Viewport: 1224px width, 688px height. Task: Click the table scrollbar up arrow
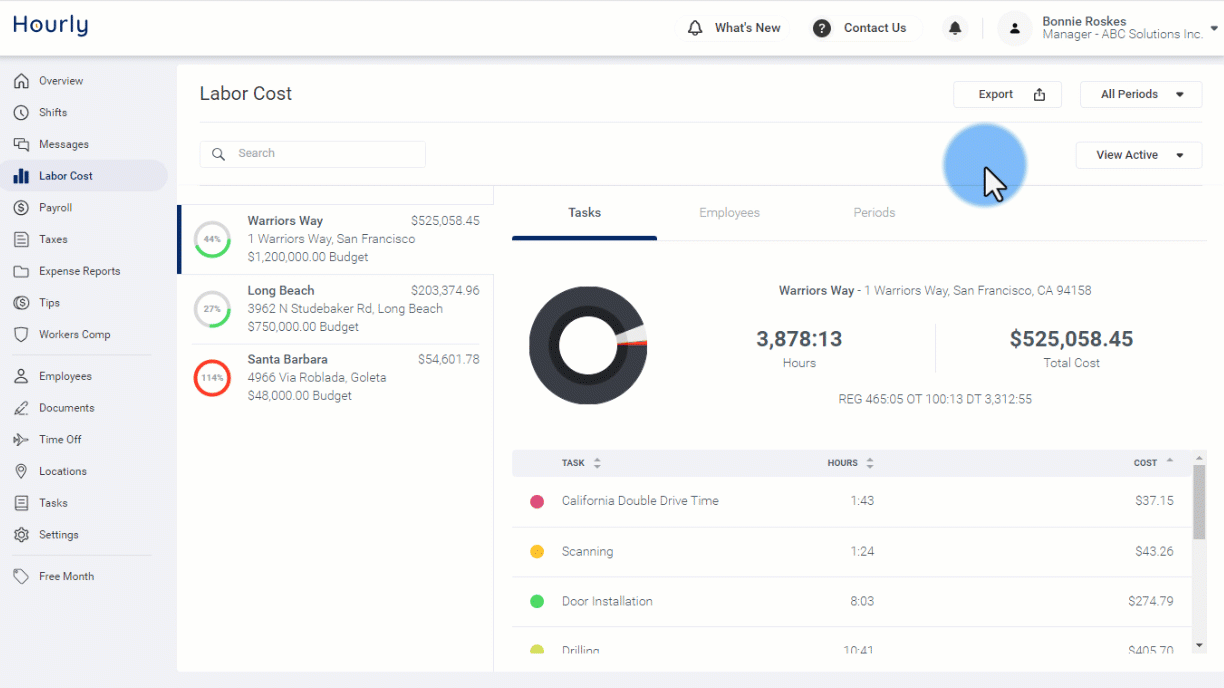coord(1200,458)
